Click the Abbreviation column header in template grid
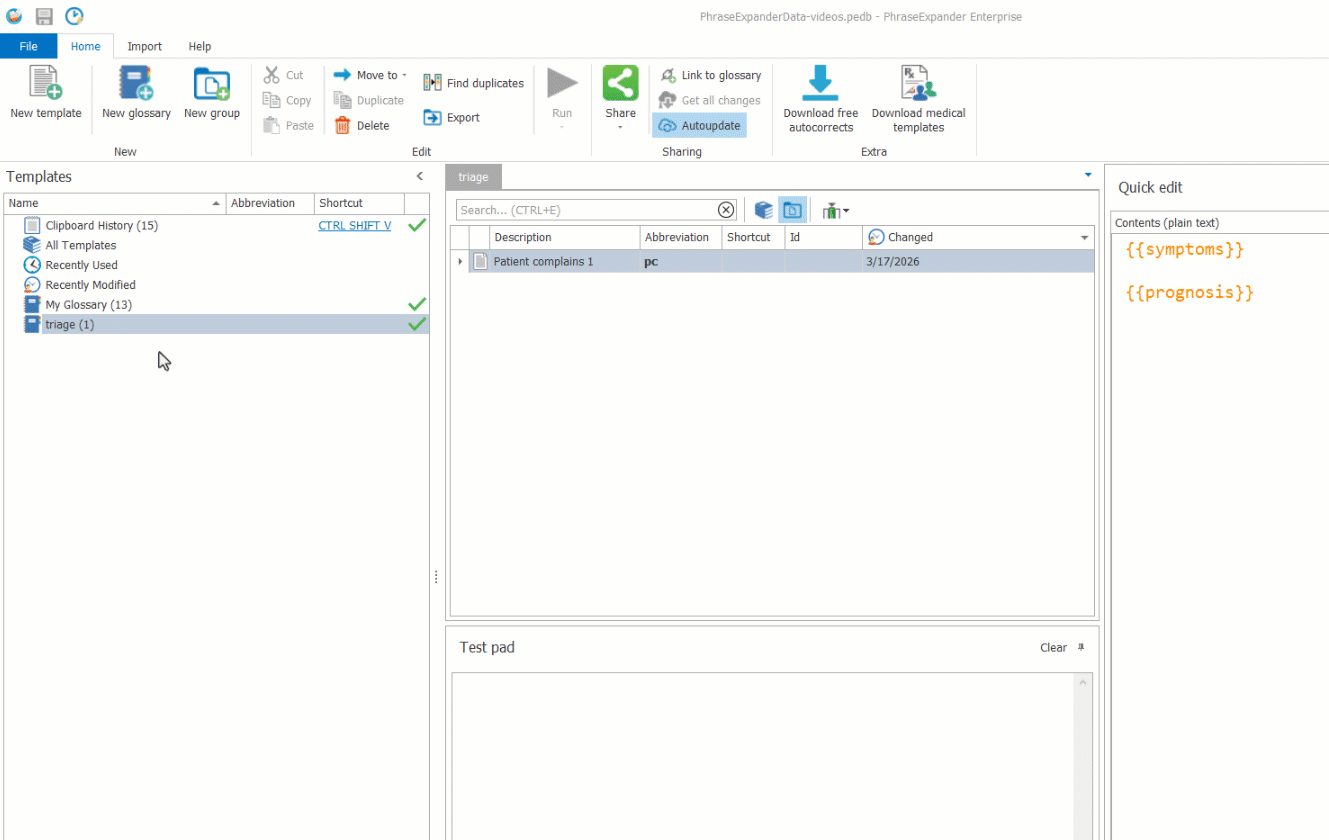This screenshot has width=1329, height=840. coord(681,238)
